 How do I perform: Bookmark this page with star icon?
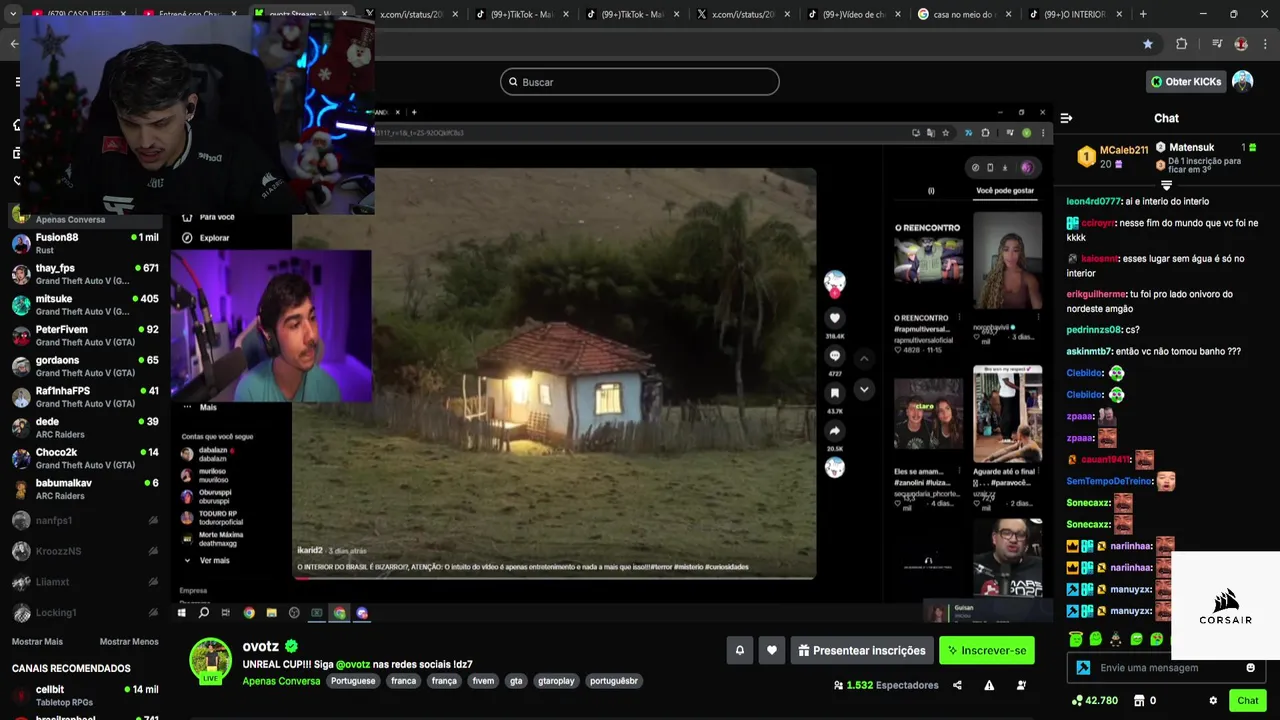click(x=1147, y=44)
